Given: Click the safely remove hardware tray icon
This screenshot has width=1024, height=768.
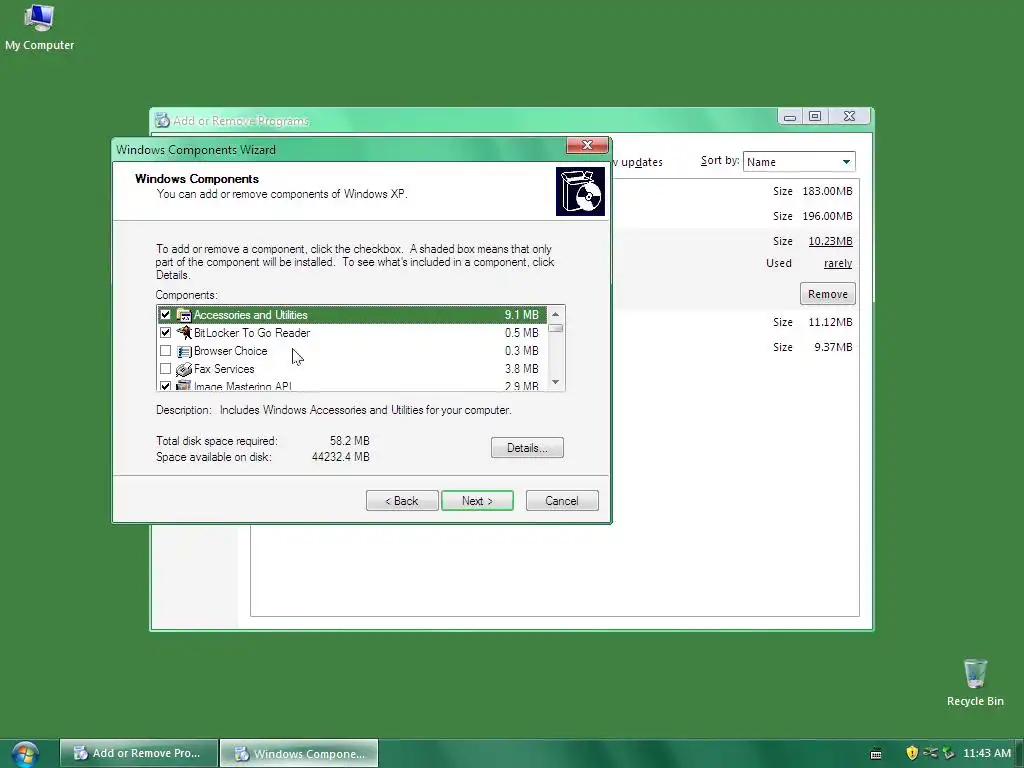Looking at the screenshot, I should (948, 753).
